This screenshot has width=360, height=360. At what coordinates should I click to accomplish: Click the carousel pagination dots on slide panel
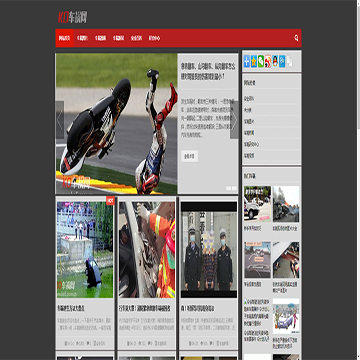click(x=231, y=188)
